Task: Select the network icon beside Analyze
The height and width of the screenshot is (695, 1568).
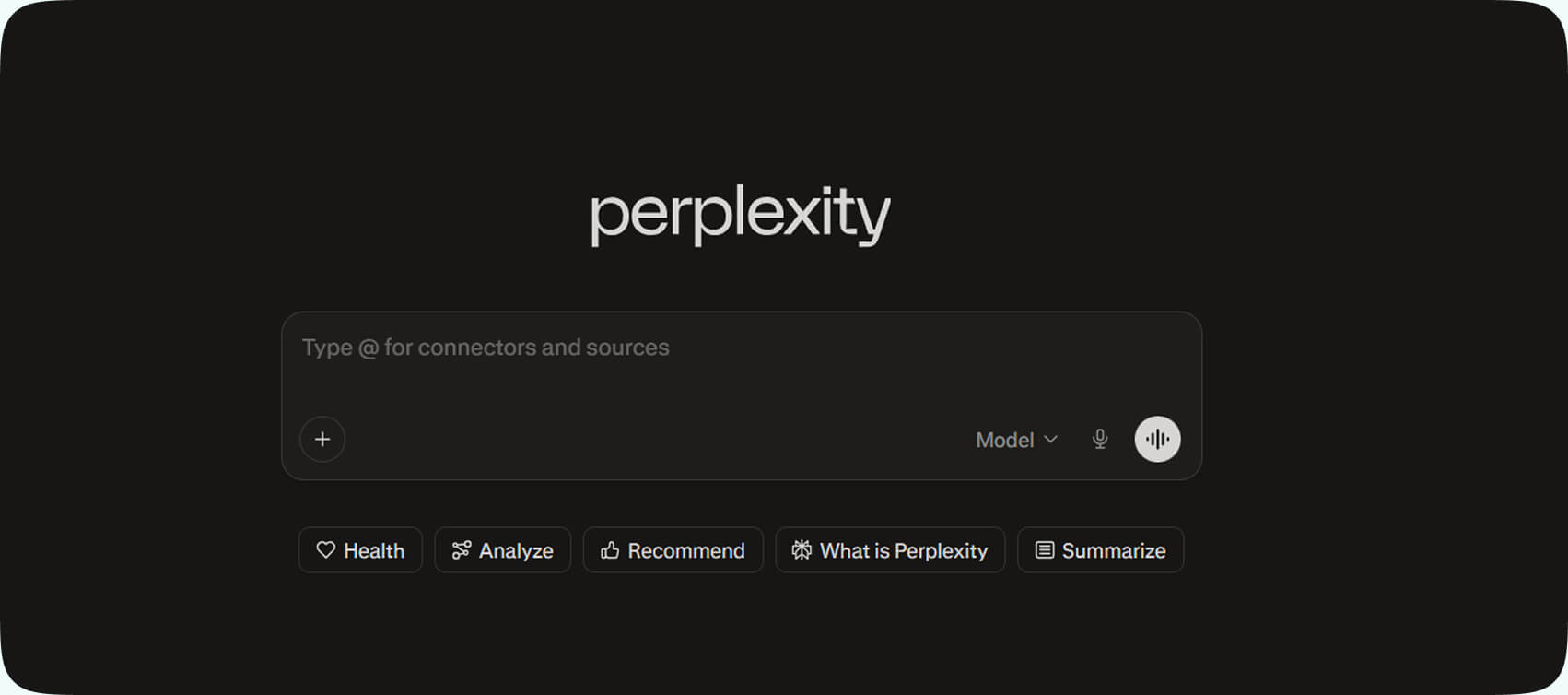Action: 462,550
